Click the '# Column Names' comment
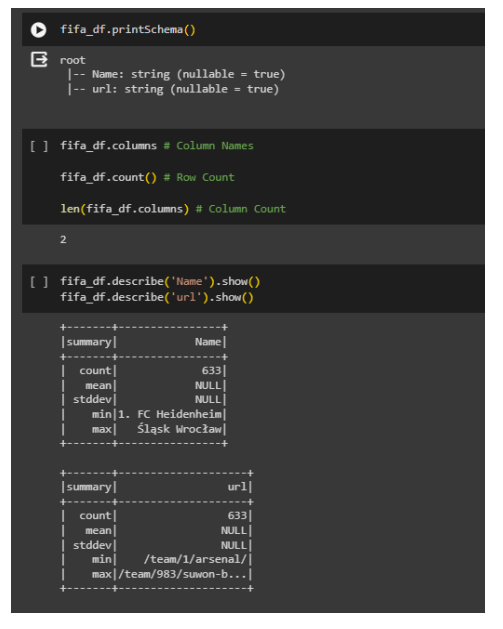This screenshot has height=629, width=503. (x=209, y=146)
